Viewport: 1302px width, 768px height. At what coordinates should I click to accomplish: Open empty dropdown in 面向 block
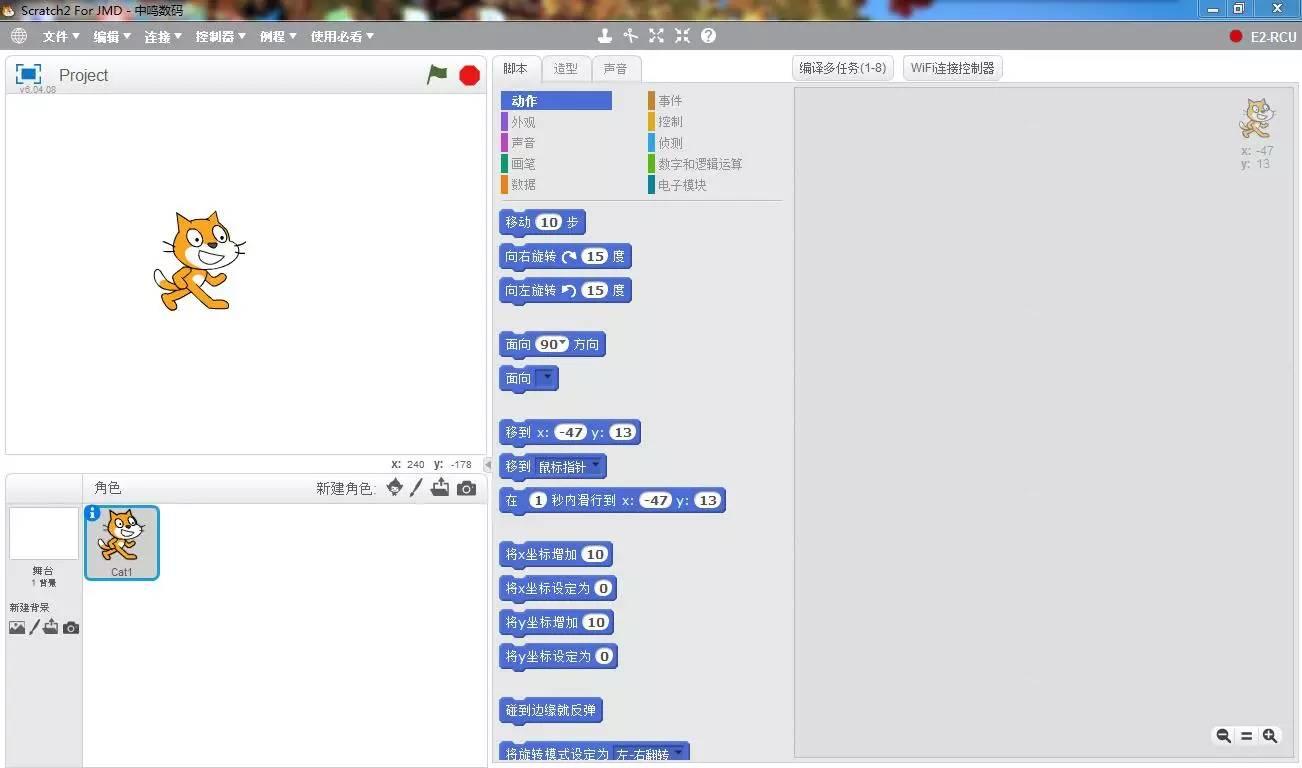tap(545, 378)
